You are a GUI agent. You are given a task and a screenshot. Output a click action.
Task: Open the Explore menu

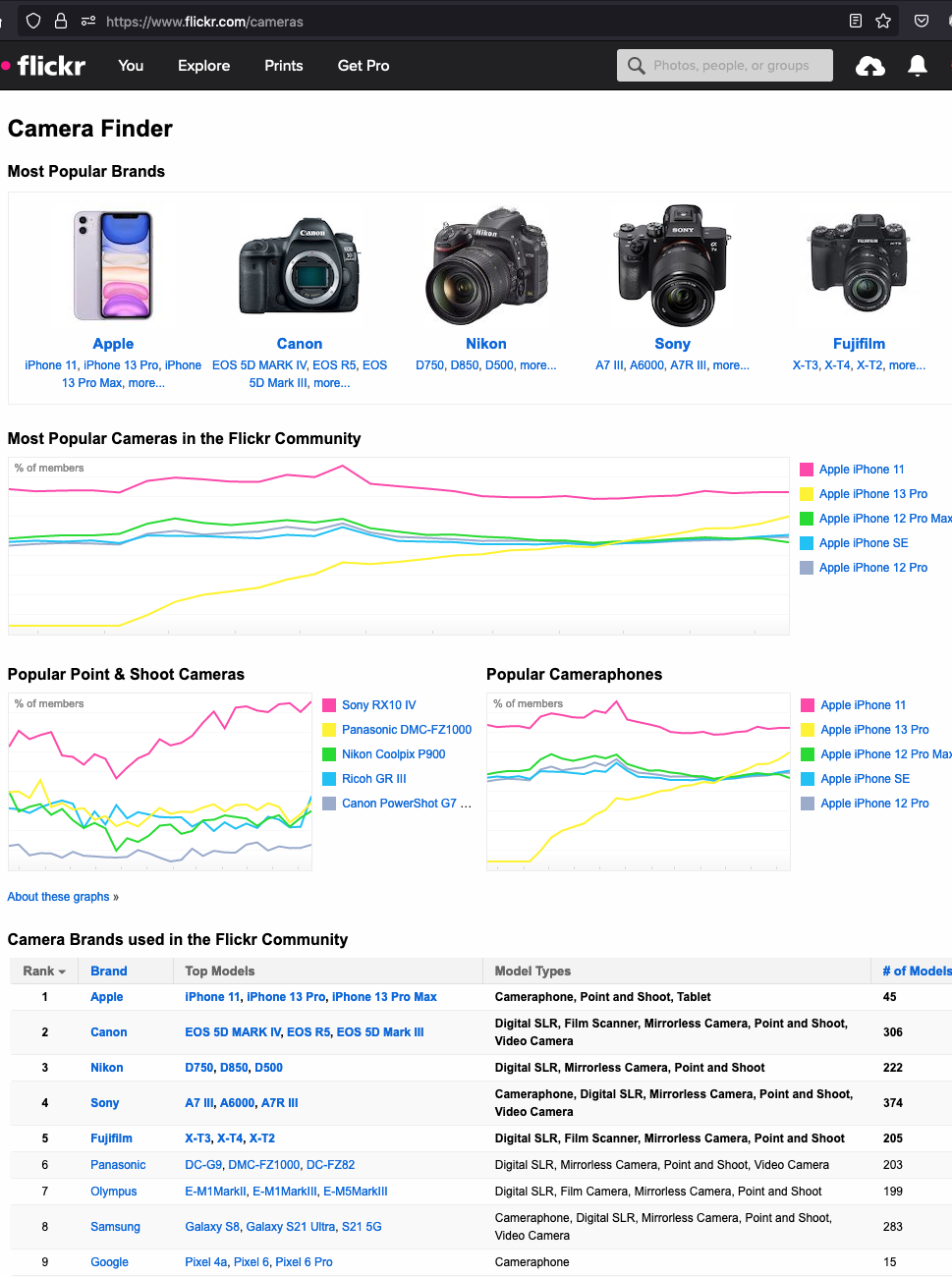[204, 66]
